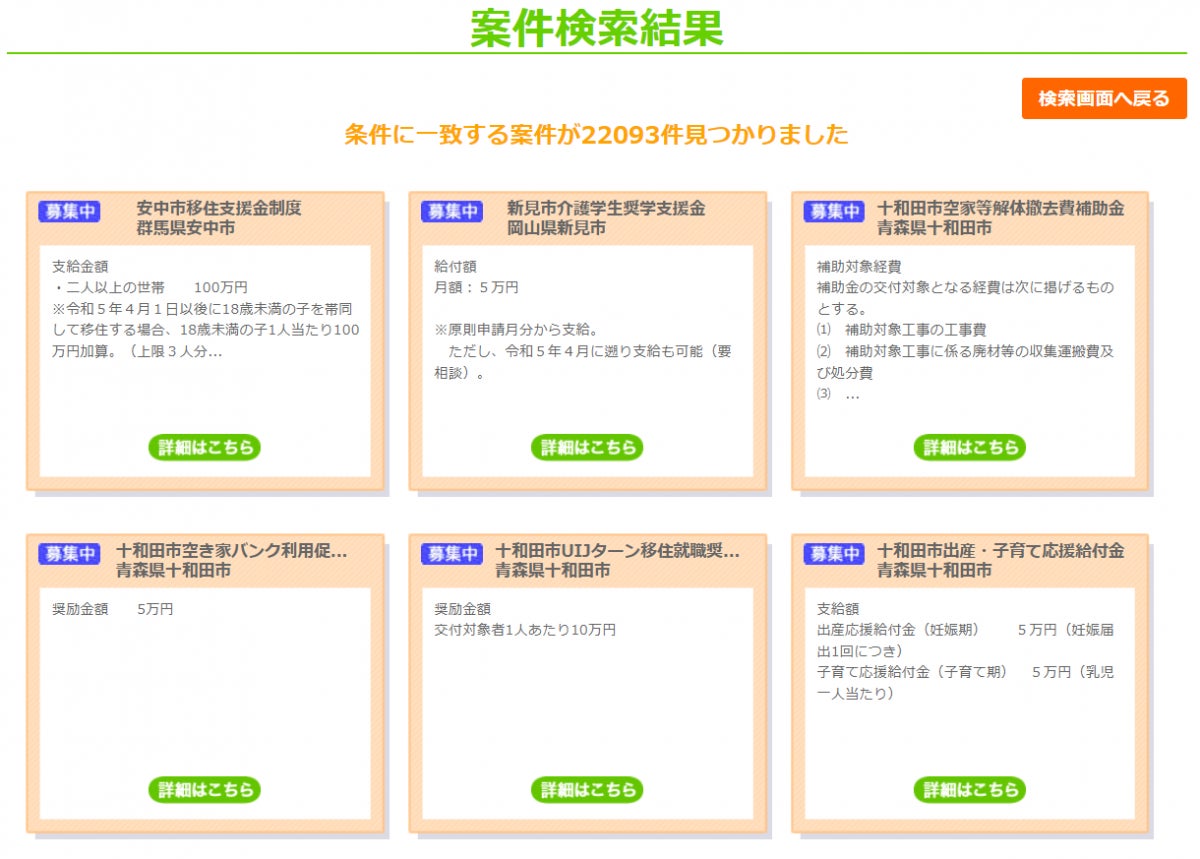Viewport: 1200px width, 859px height.
Task: Select the 新見市介護学生奨学支援金 title
Action: [606, 209]
